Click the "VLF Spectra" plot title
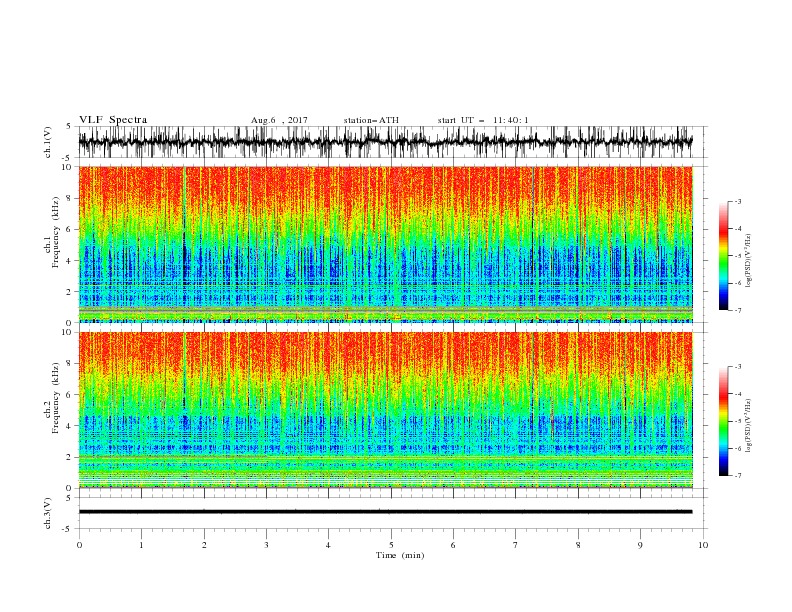This screenshot has height=612, width=792. tap(113, 120)
